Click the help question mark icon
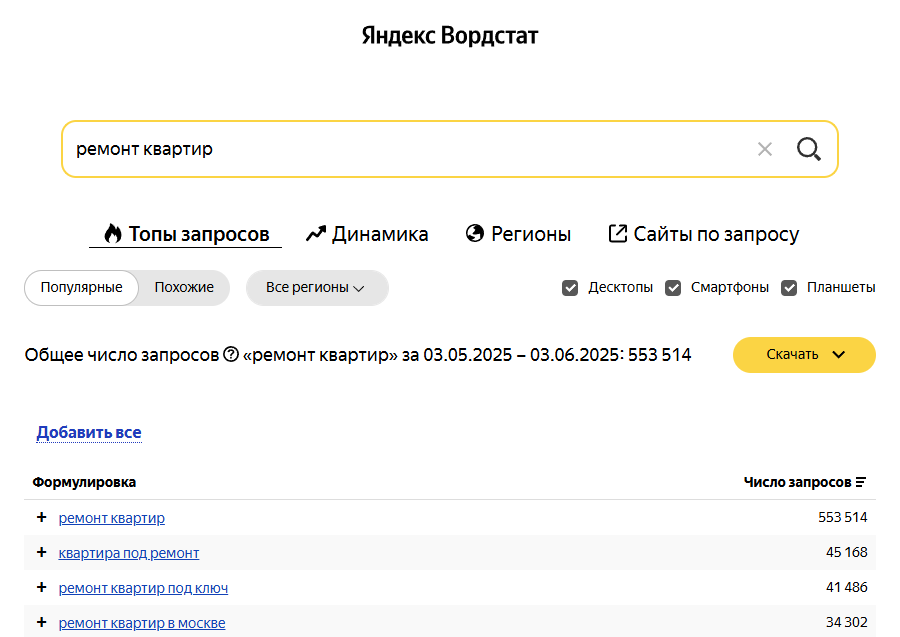 pos(231,355)
